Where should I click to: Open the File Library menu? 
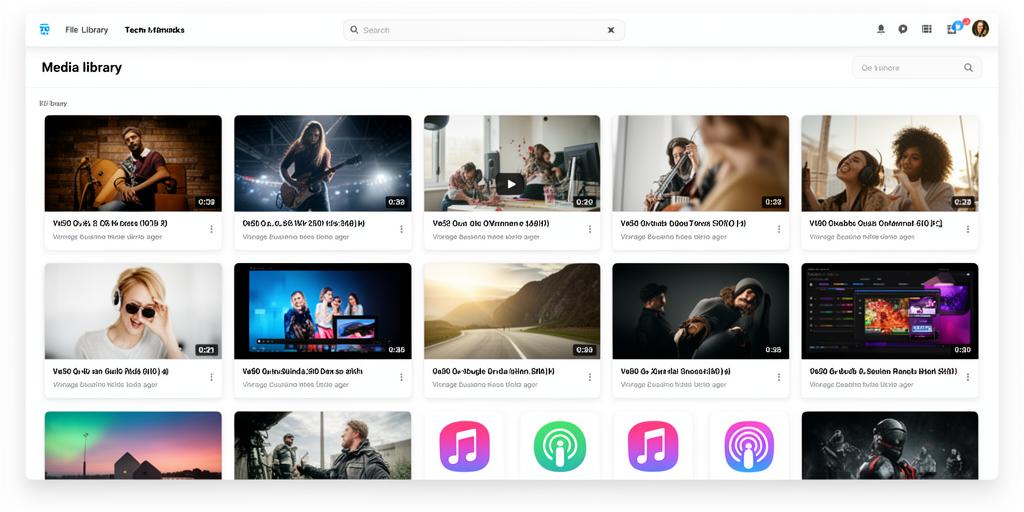coord(86,30)
